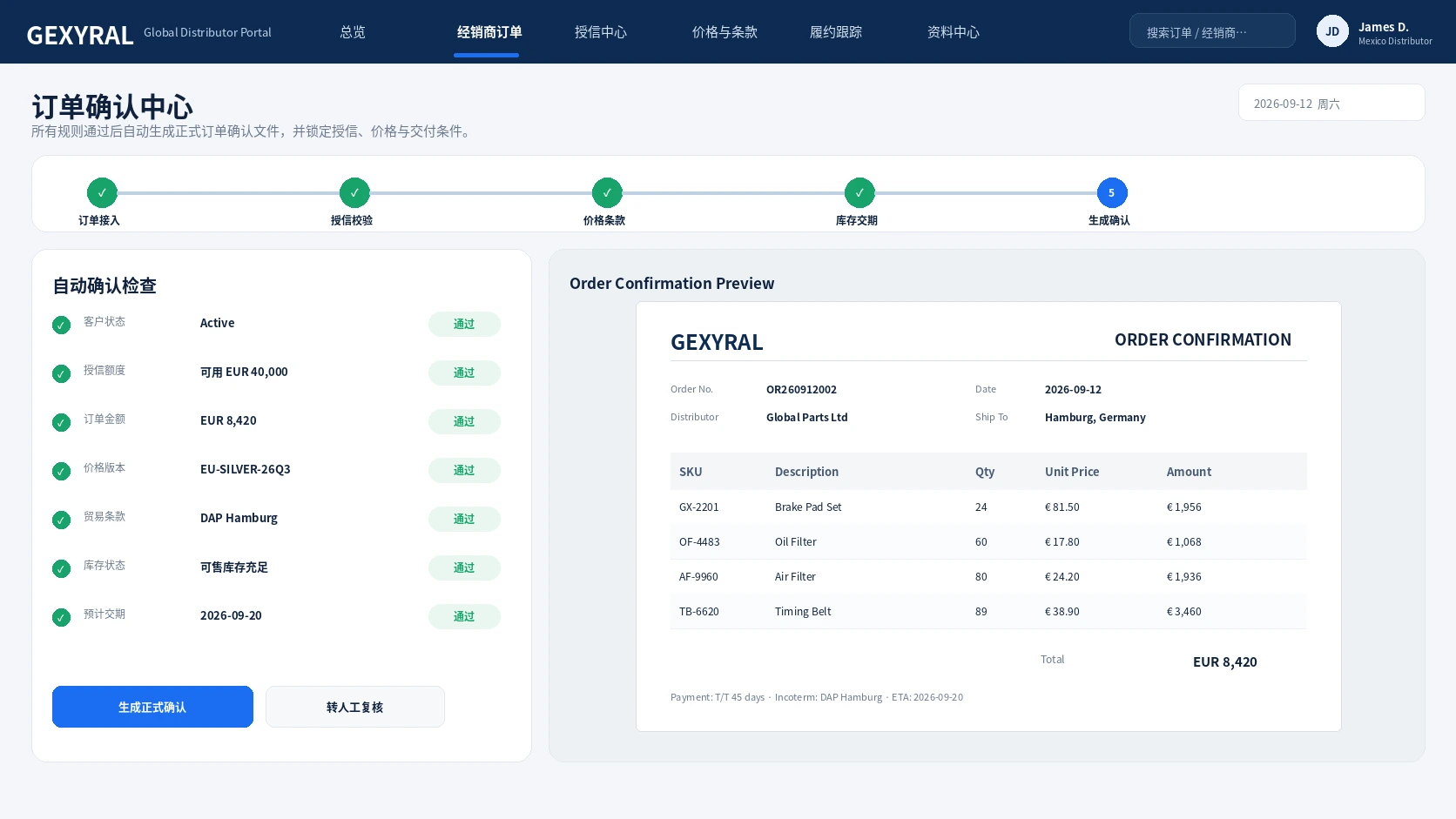Viewport: 1456px width, 819px height.
Task: Go to 授信中心 tab
Action: click(x=601, y=32)
